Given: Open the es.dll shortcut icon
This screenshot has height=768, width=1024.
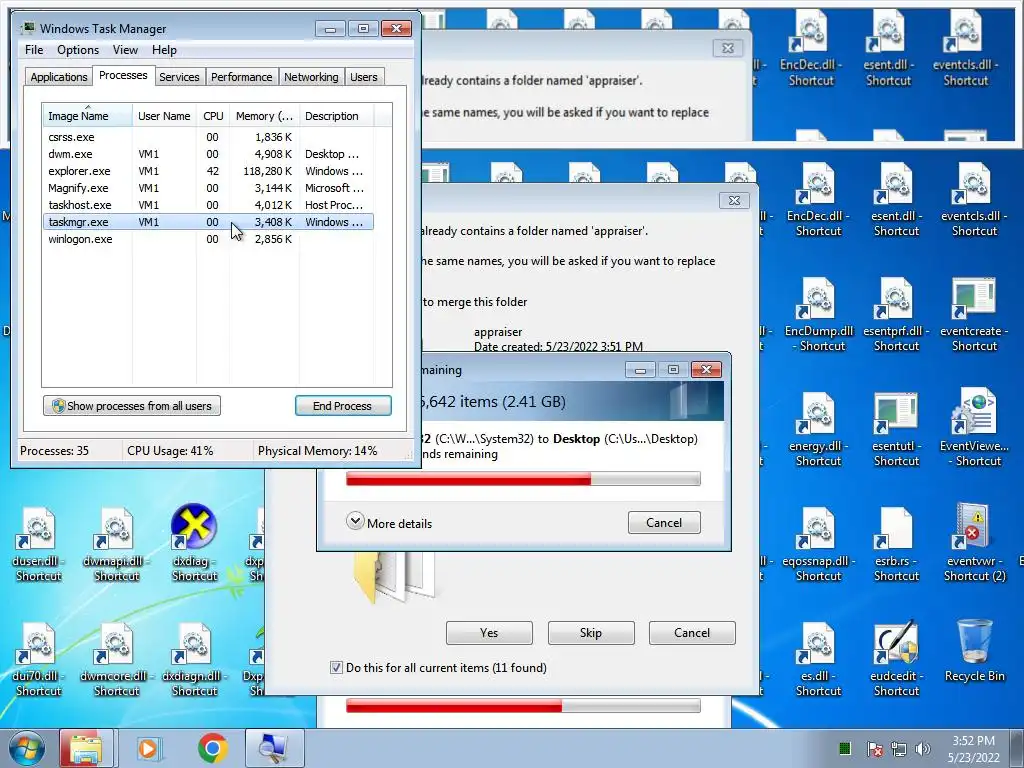Looking at the screenshot, I should pos(818,658).
